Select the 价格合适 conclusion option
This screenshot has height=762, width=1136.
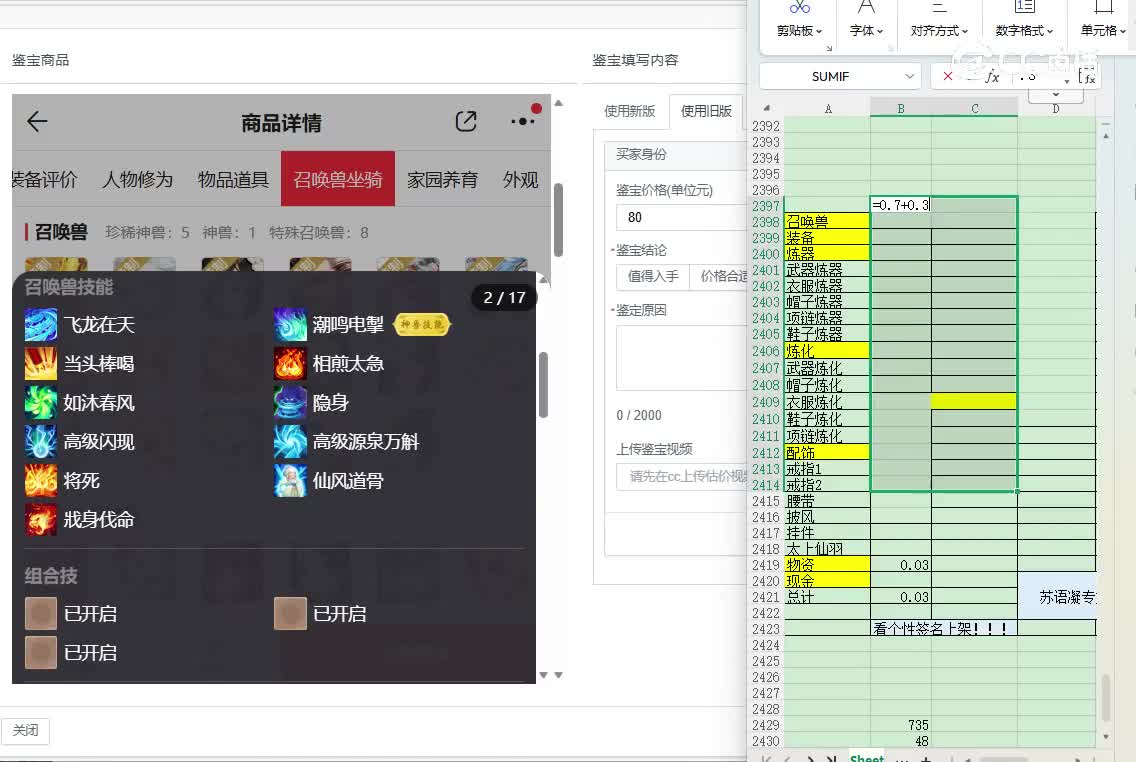(722, 277)
